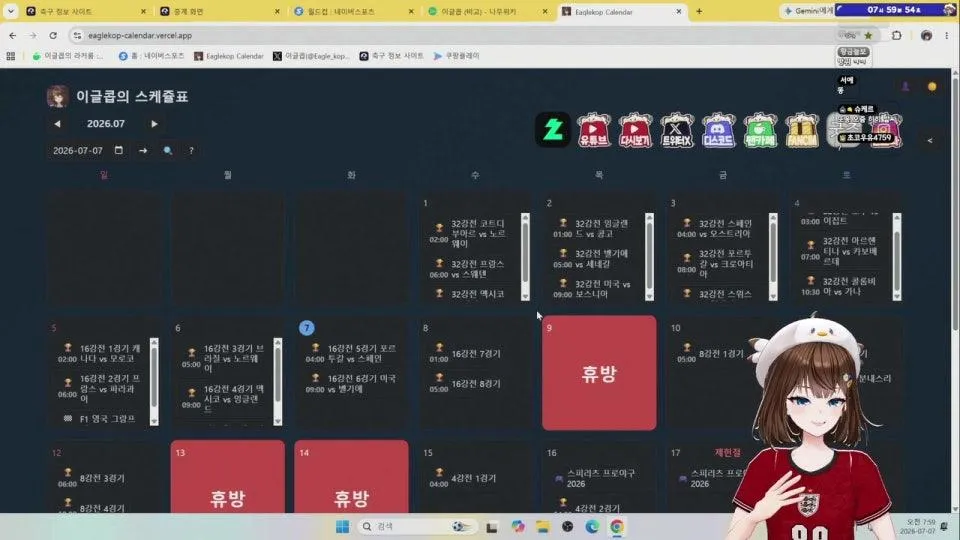Click 16강전 2경기 프랑스 vs 파라과이
Screen dimensions: 960x540
99,388
